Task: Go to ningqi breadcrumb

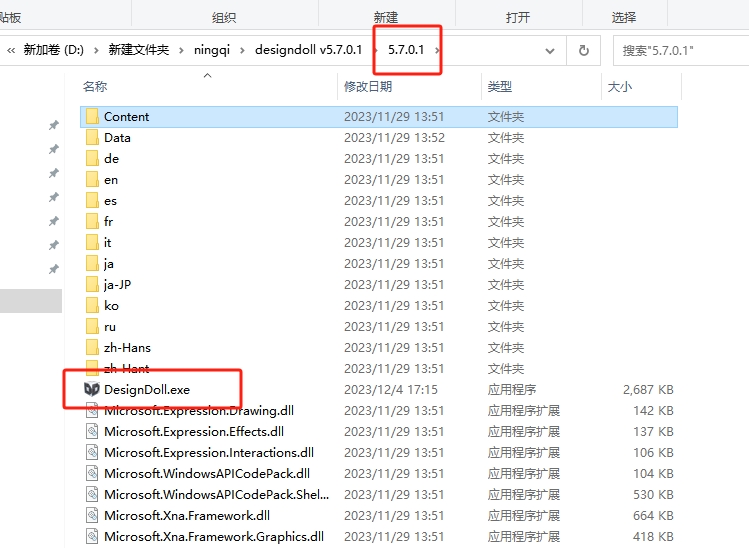Action: click(x=212, y=50)
